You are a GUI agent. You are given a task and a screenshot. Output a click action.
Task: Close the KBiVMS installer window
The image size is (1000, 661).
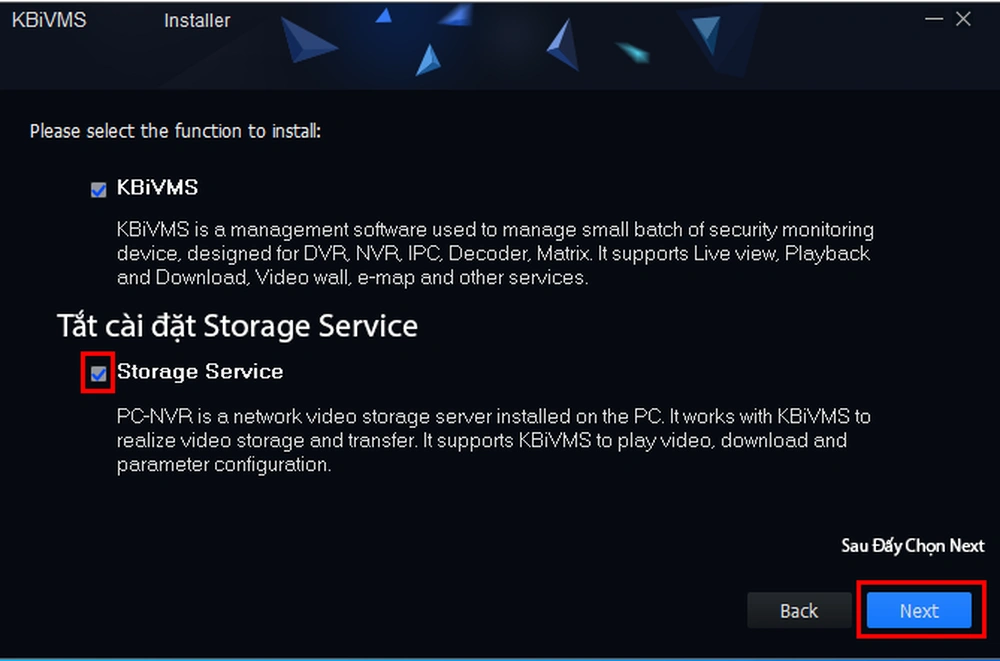click(964, 20)
